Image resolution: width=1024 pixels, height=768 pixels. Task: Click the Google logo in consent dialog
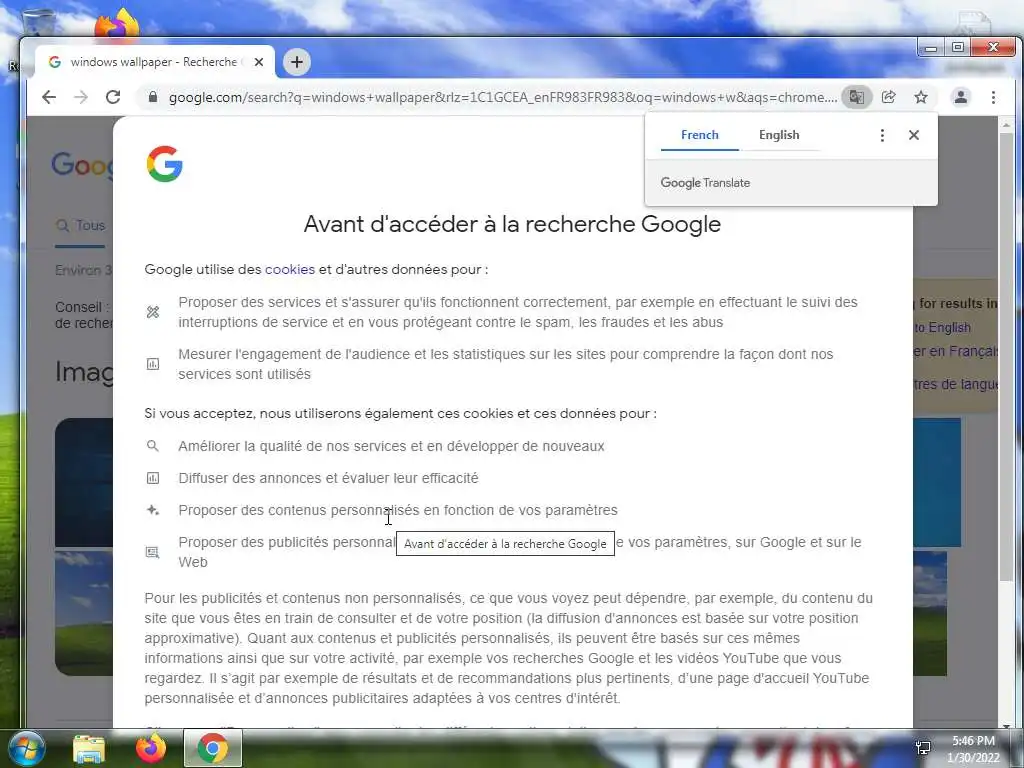[165, 163]
